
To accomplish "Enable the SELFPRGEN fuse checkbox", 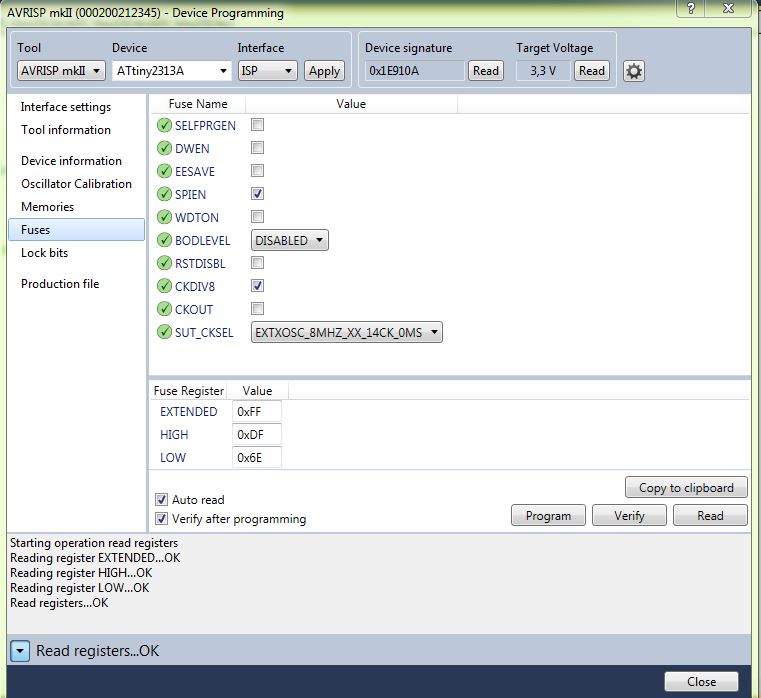I will point(257,125).
